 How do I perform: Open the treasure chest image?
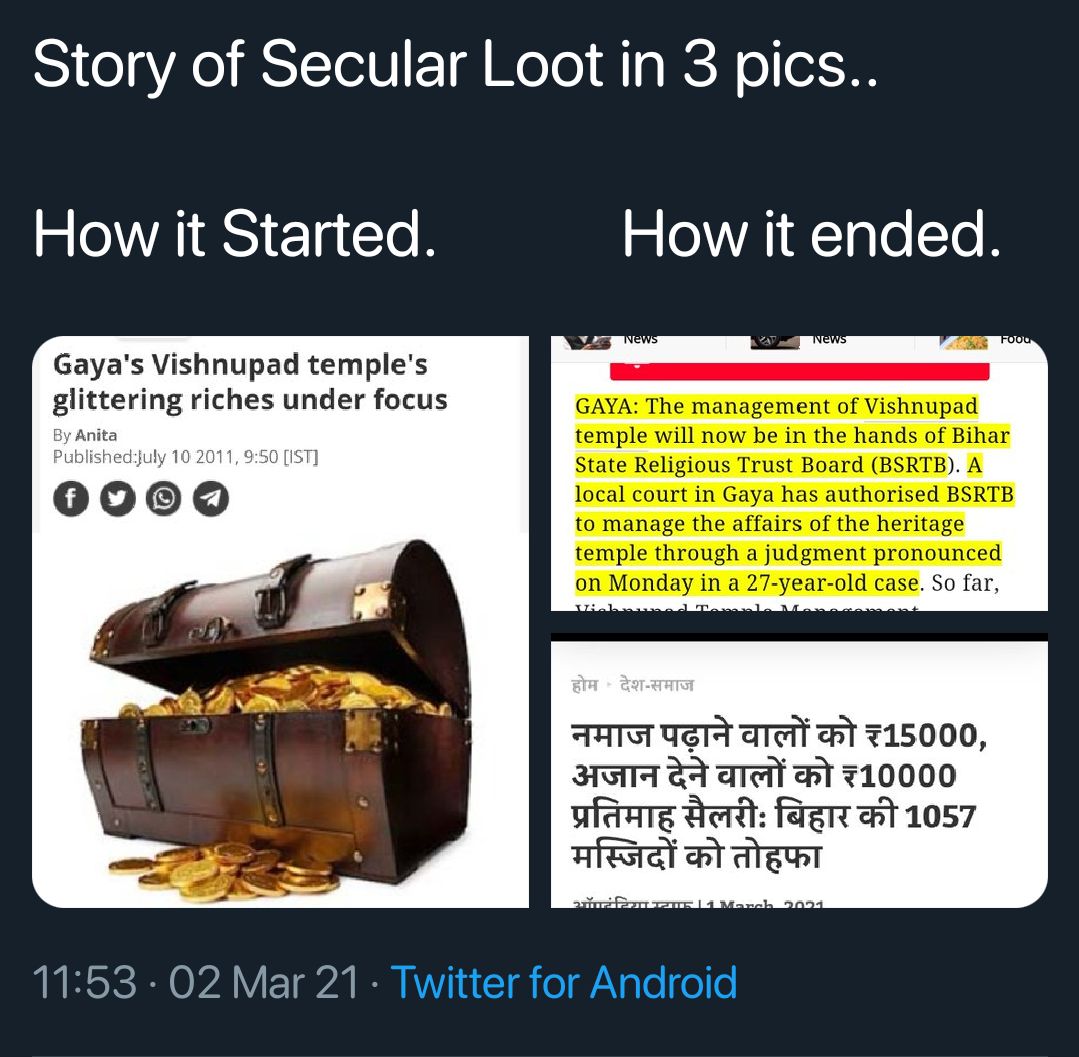(280, 720)
